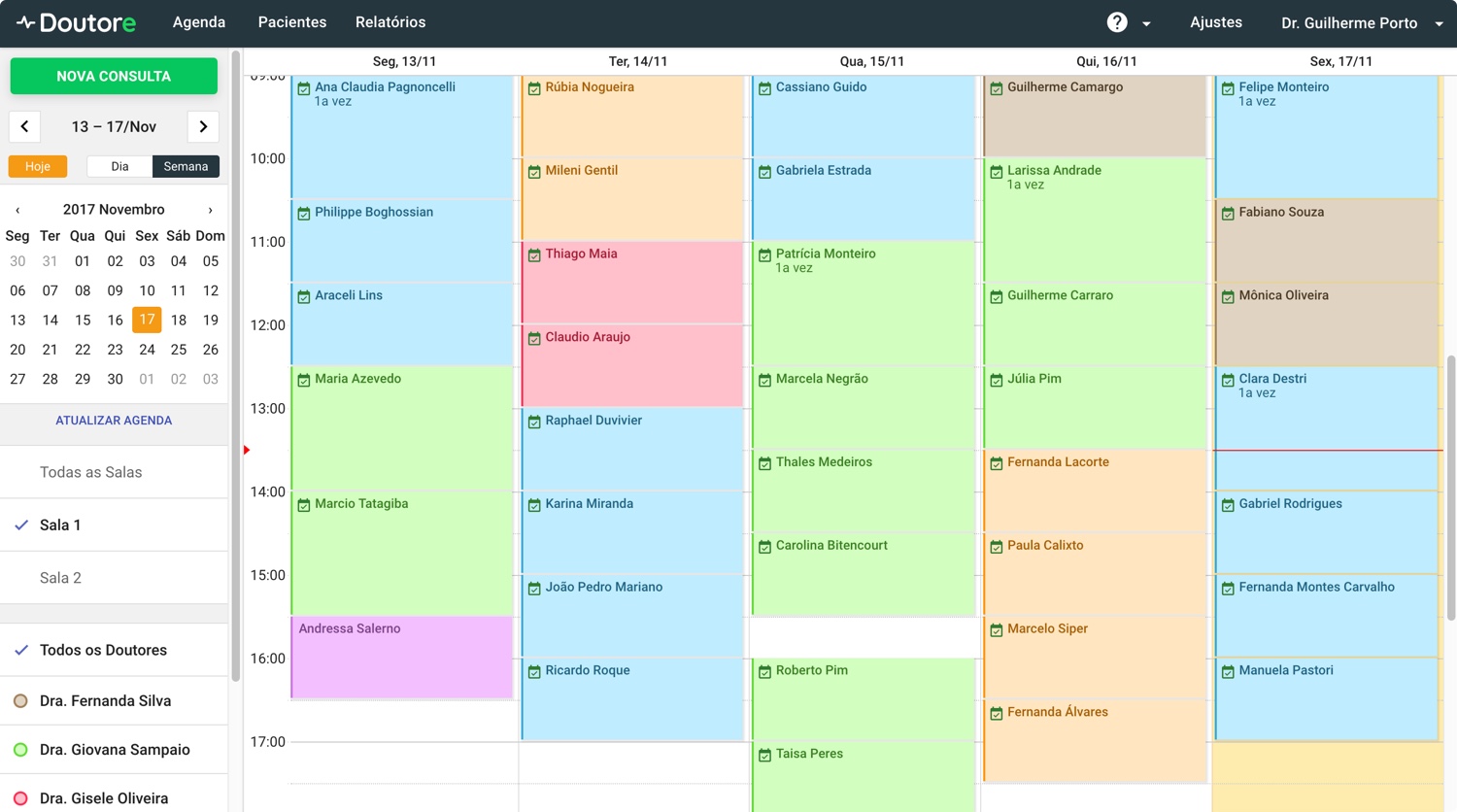Click calendar icon on Guilherme Camargo appointment
The width and height of the screenshot is (1457, 812).
(997, 88)
